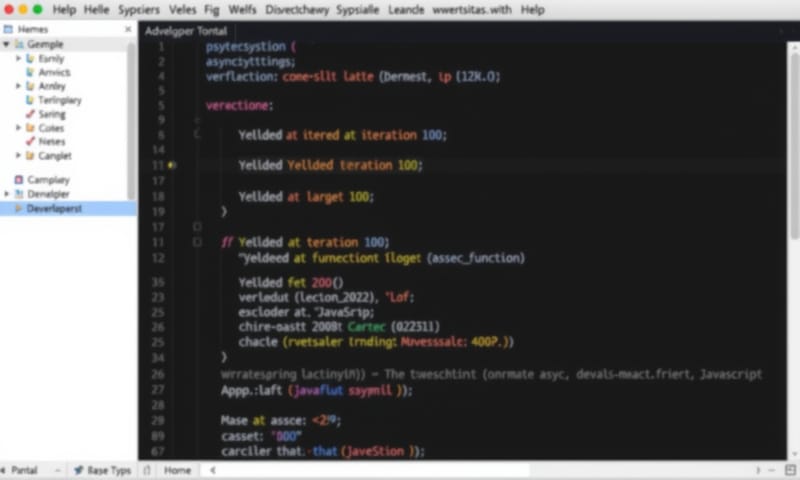
Task: Open the Sypsialle menu
Action: coord(357,10)
